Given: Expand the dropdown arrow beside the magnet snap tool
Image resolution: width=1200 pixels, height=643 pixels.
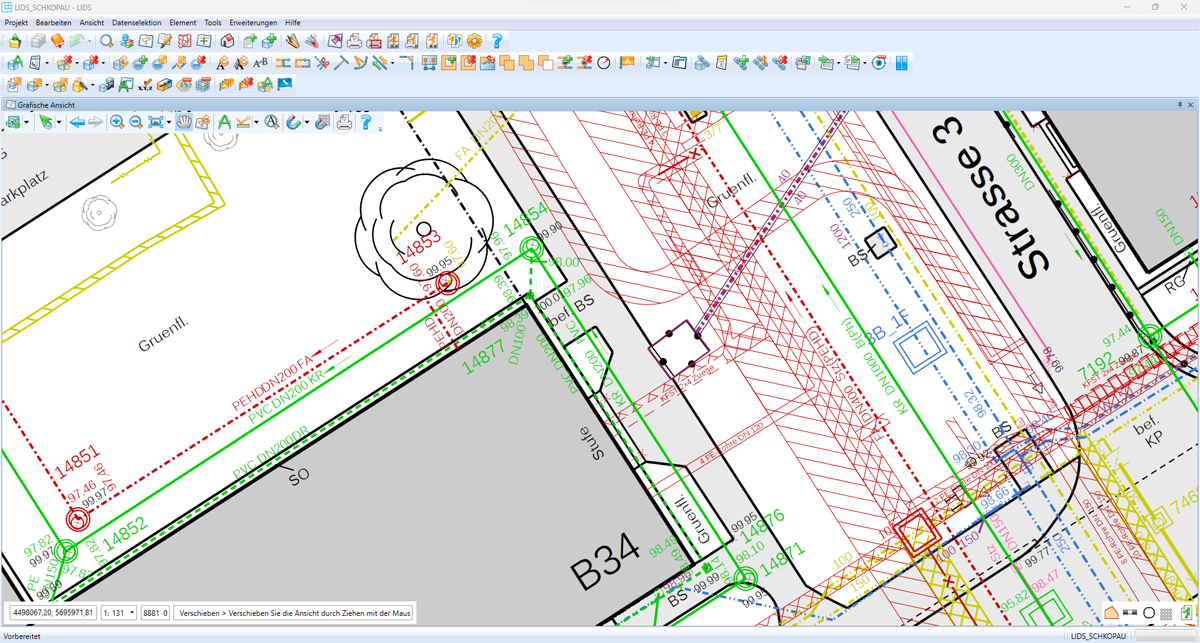Looking at the screenshot, I should 306,122.
